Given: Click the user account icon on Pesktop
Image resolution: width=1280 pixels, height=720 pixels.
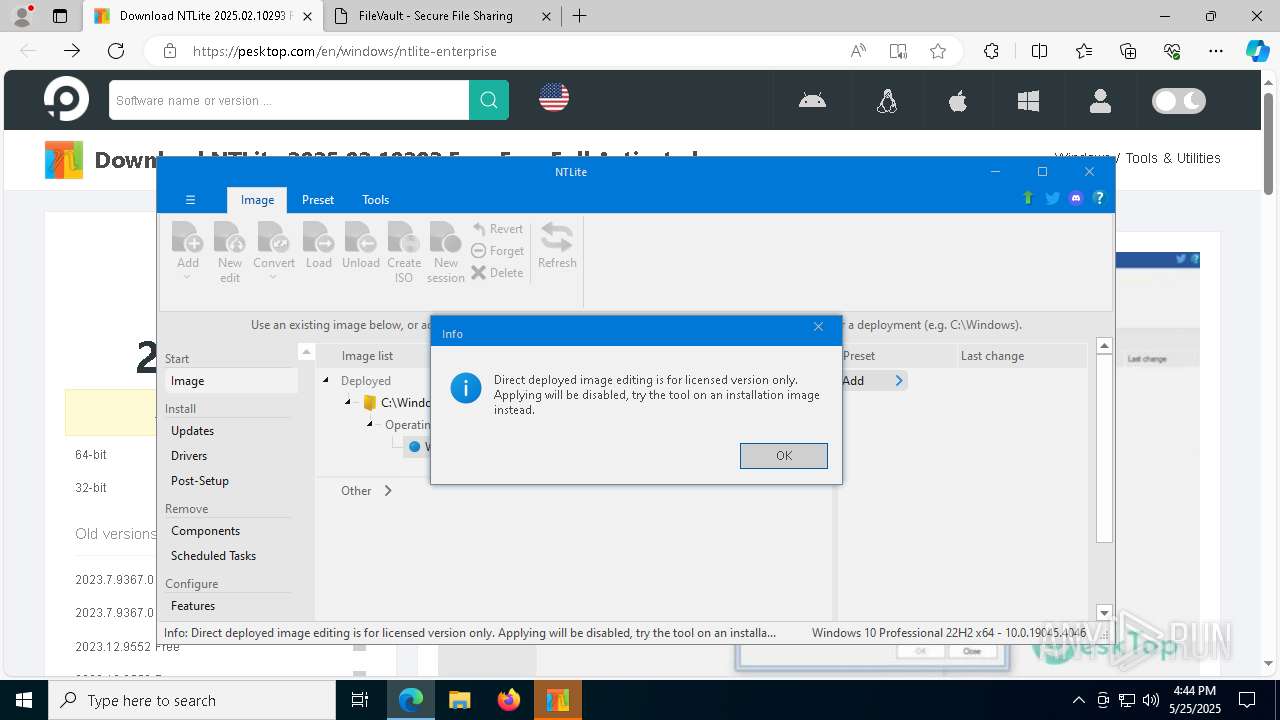Looking at the screenshot, I should pos(1100,100).
